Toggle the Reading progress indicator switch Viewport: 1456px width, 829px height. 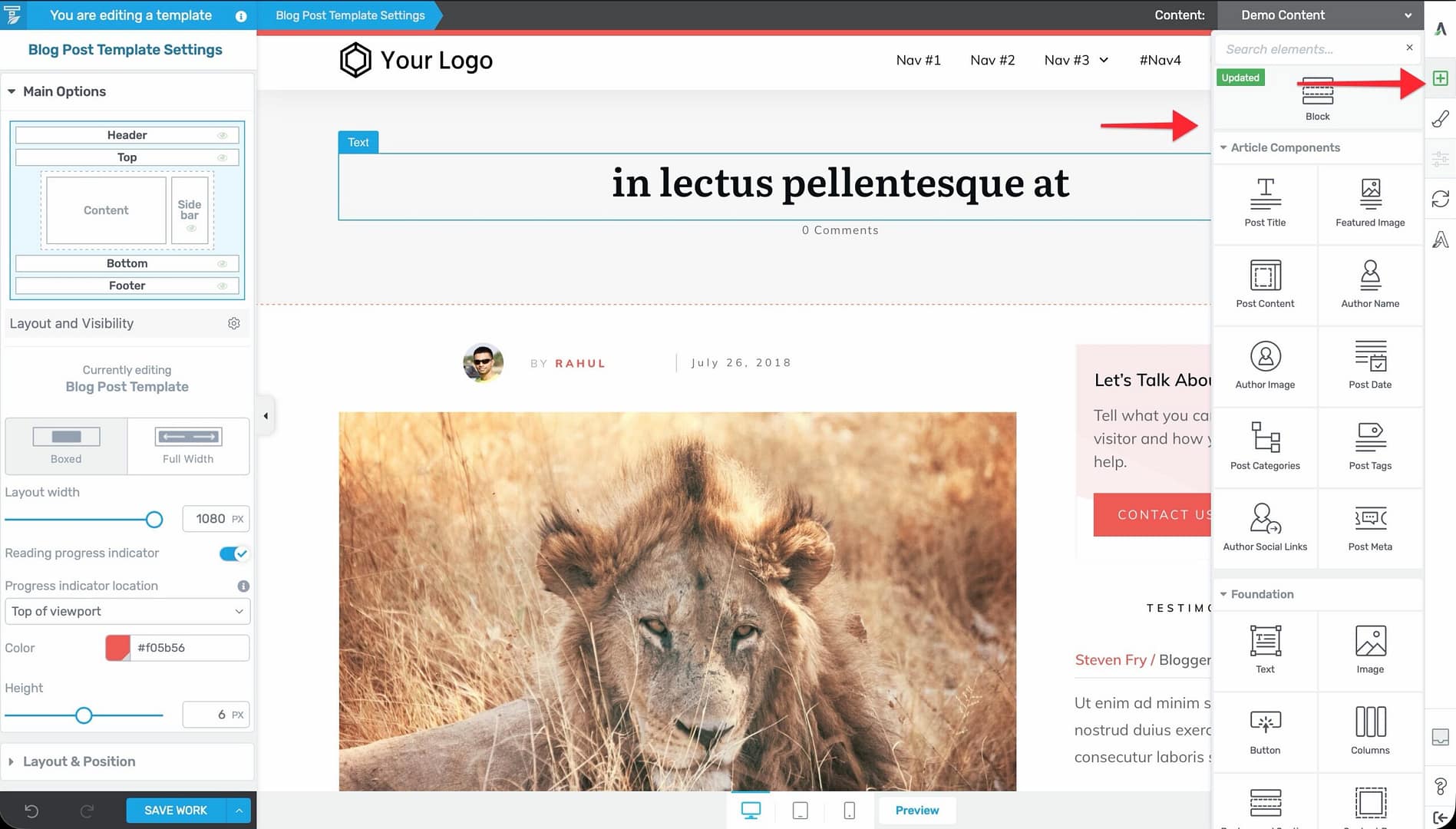pyautogui.click(x=233, y=553)
